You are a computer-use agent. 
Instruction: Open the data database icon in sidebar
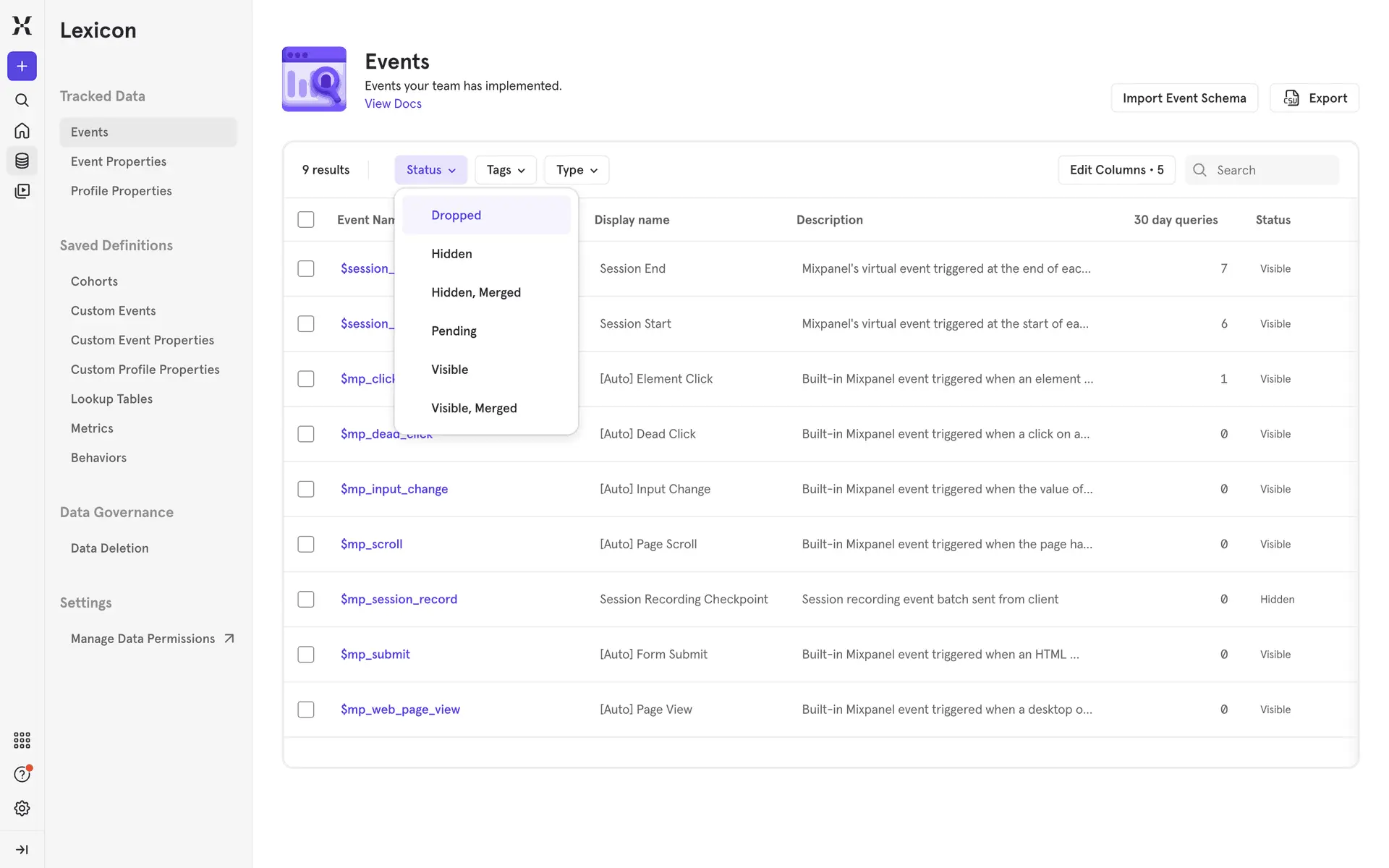[x=22, y=161]
